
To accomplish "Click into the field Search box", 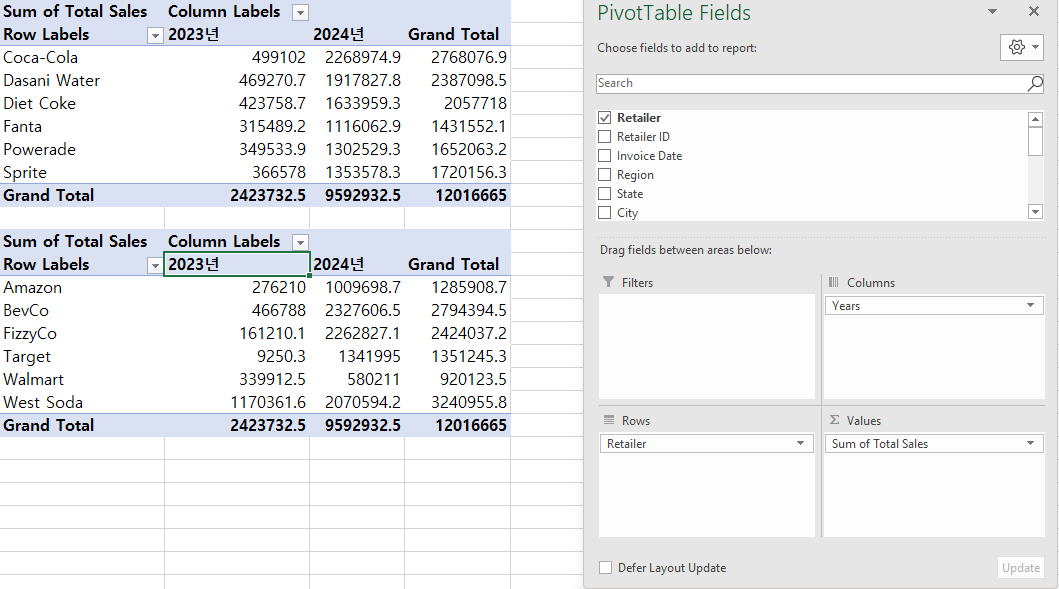I will point(810,84).
